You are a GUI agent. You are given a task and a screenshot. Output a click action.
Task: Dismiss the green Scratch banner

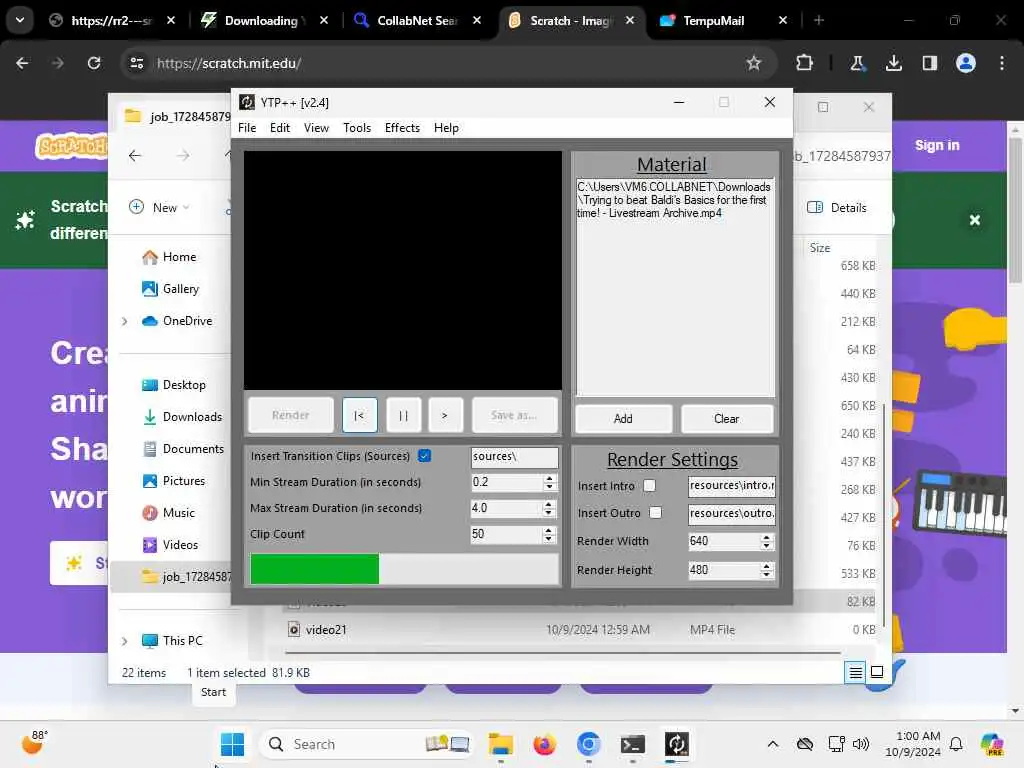click(x=974, y=220)
